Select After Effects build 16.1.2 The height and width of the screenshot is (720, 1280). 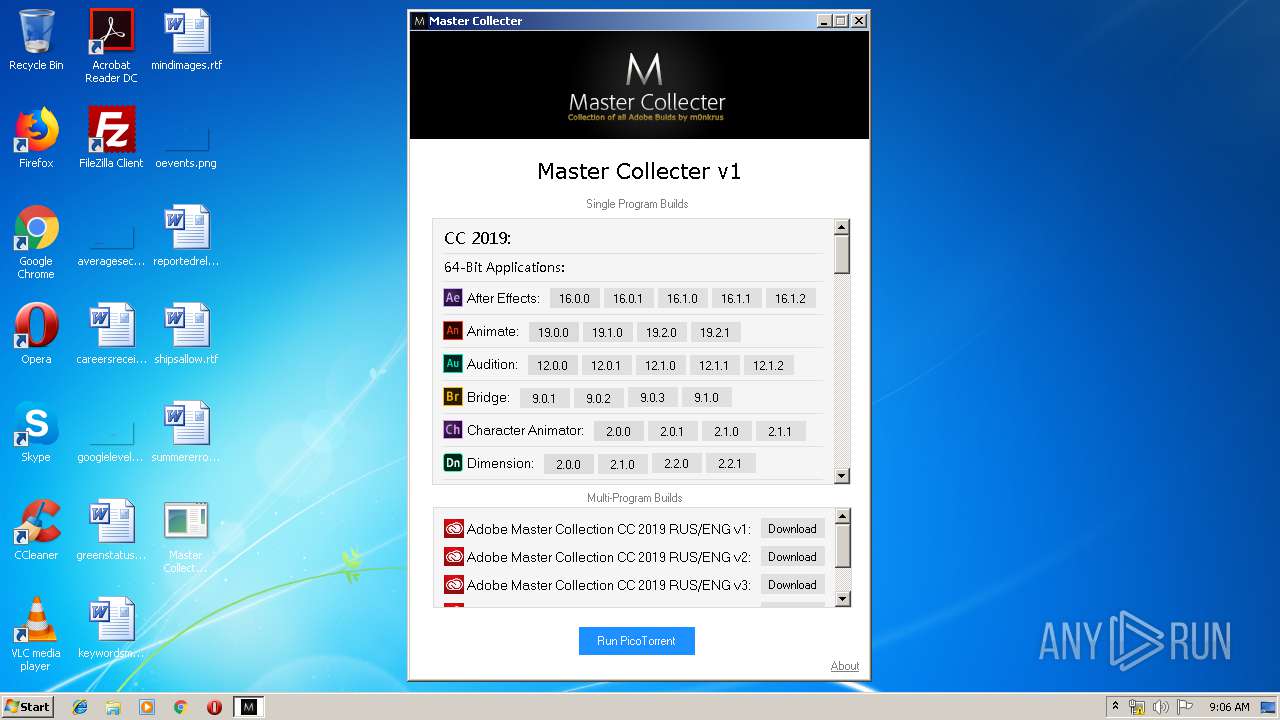(x=791, y=298)
